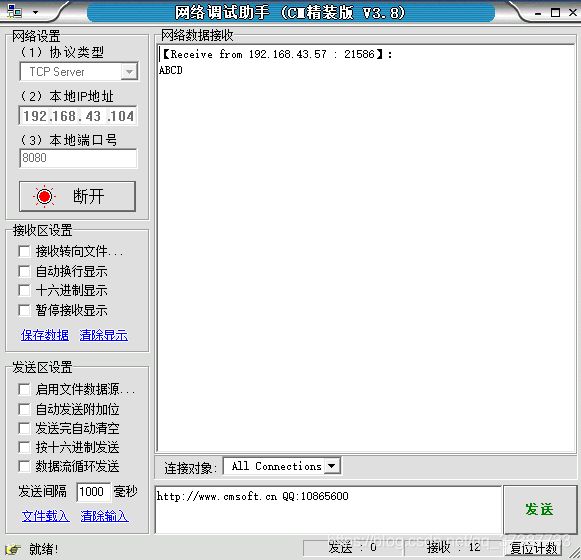Click the 文件载入 link
Image resolution: width=581 pixels, height=560 pixels.
click(x=46, y=516)
